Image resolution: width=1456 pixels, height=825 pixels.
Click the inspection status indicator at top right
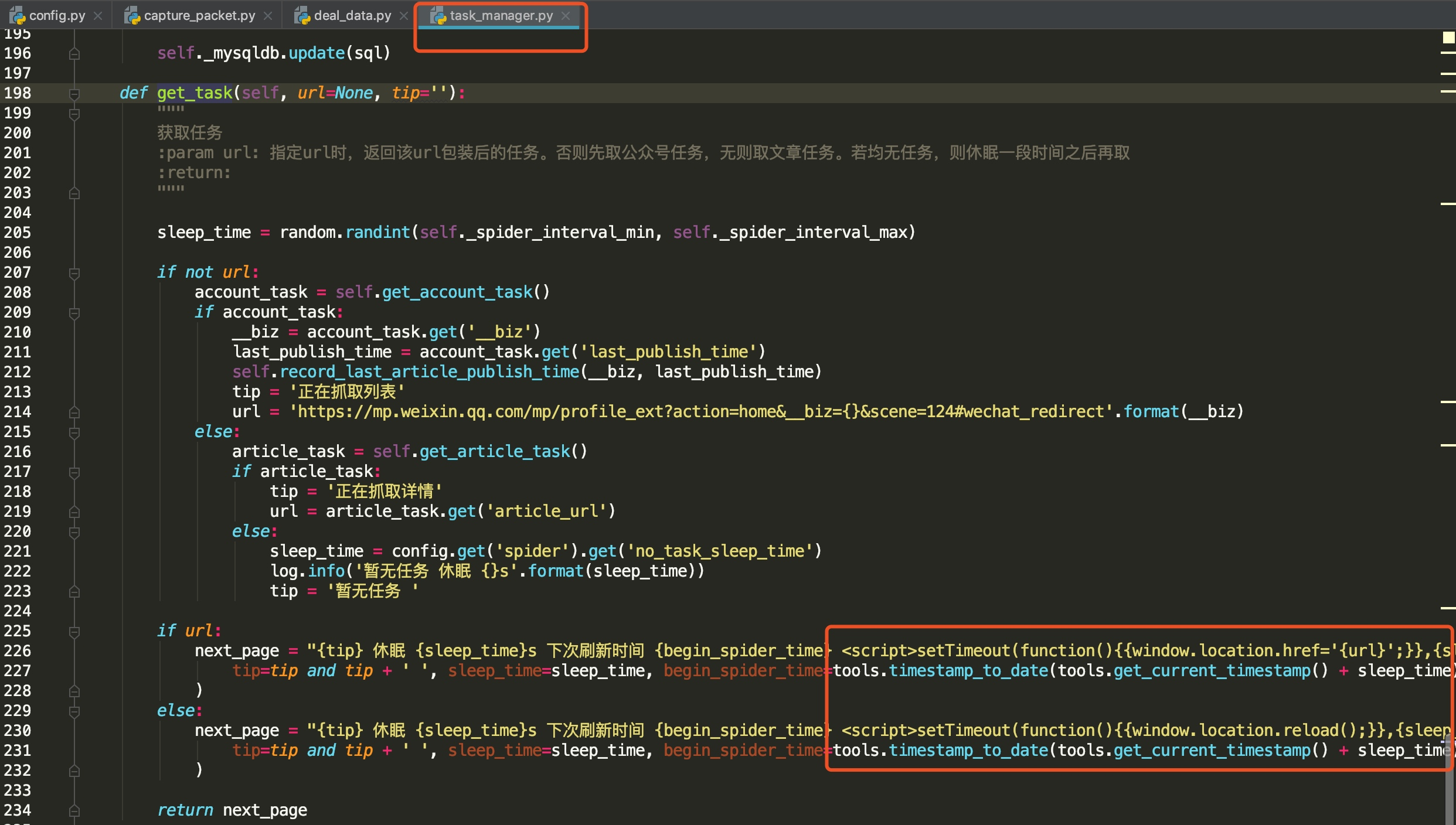pos(1448,37)
